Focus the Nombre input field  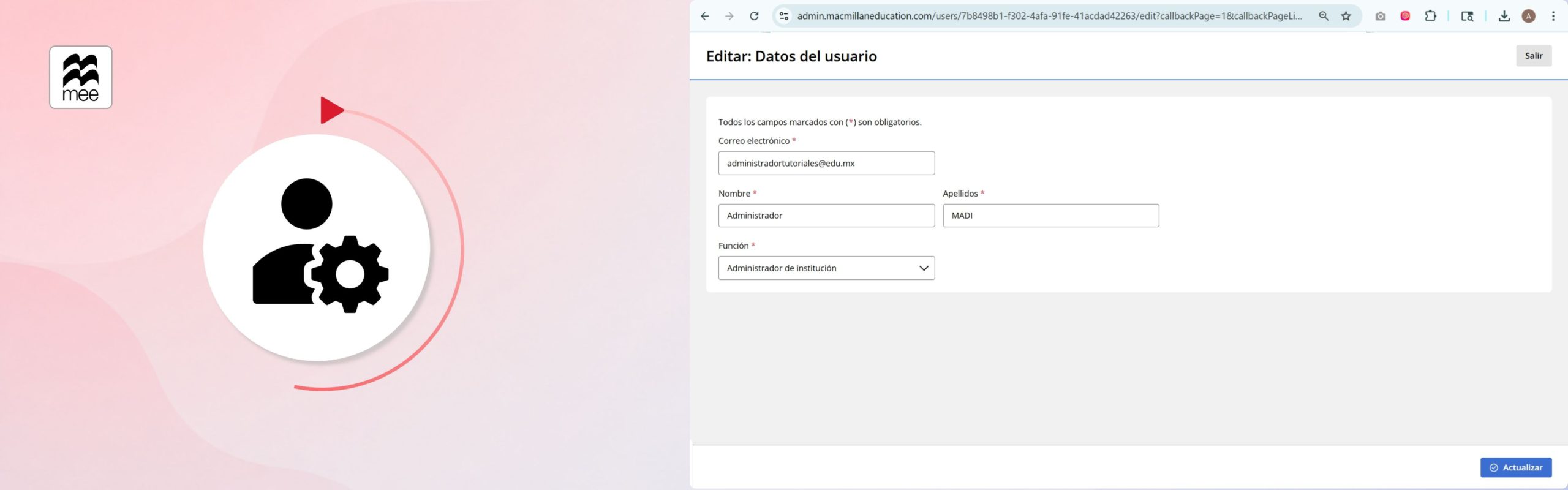point(826,216)
